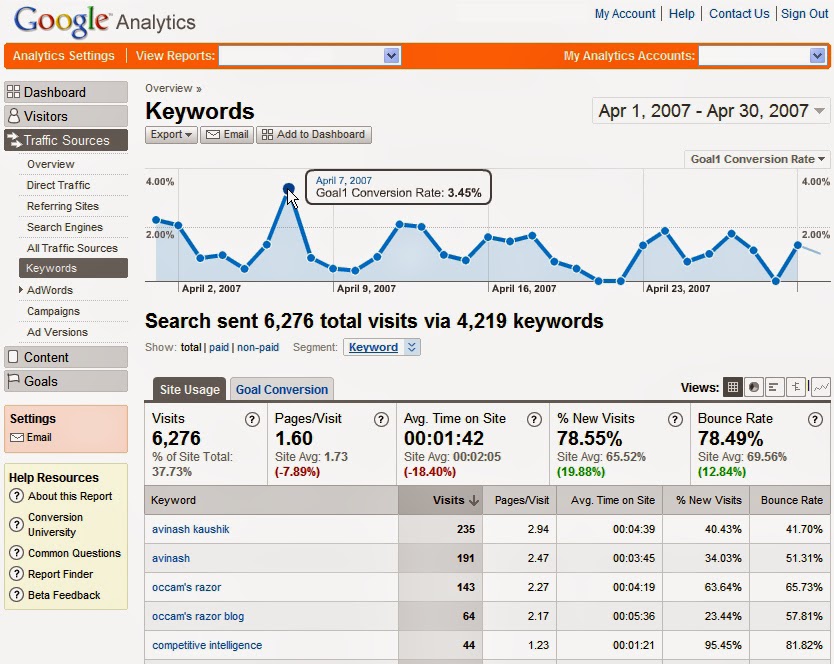Select the Site Usage tab
The width and height of the screenshot is (834, 664).
click(189, 389)
